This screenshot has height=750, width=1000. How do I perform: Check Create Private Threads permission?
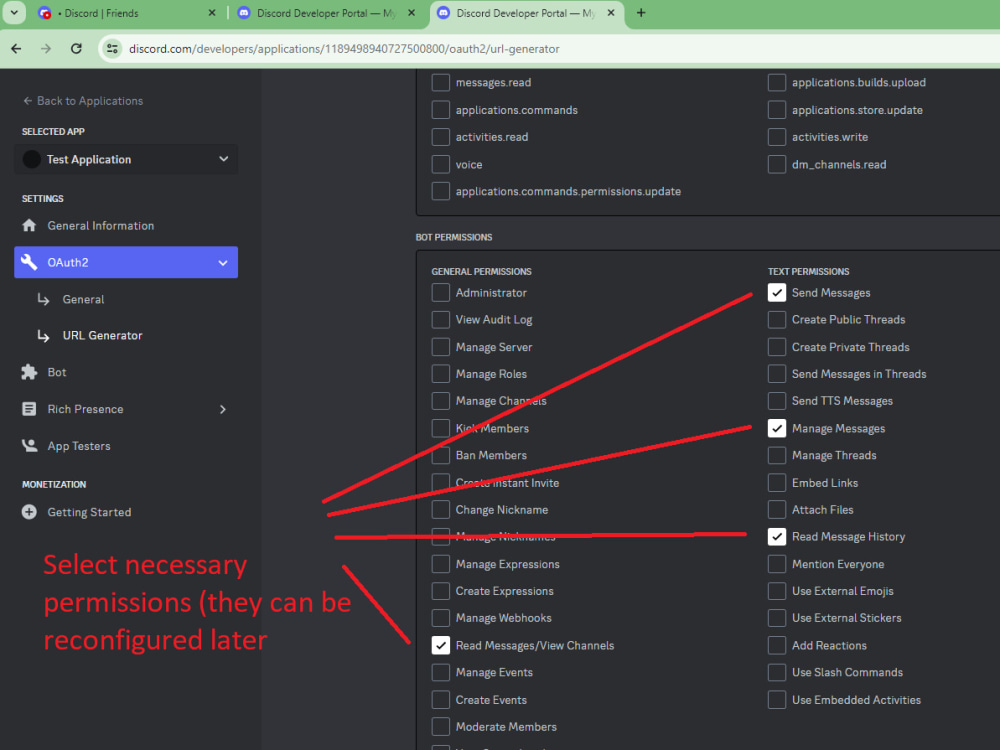point(777,347)
